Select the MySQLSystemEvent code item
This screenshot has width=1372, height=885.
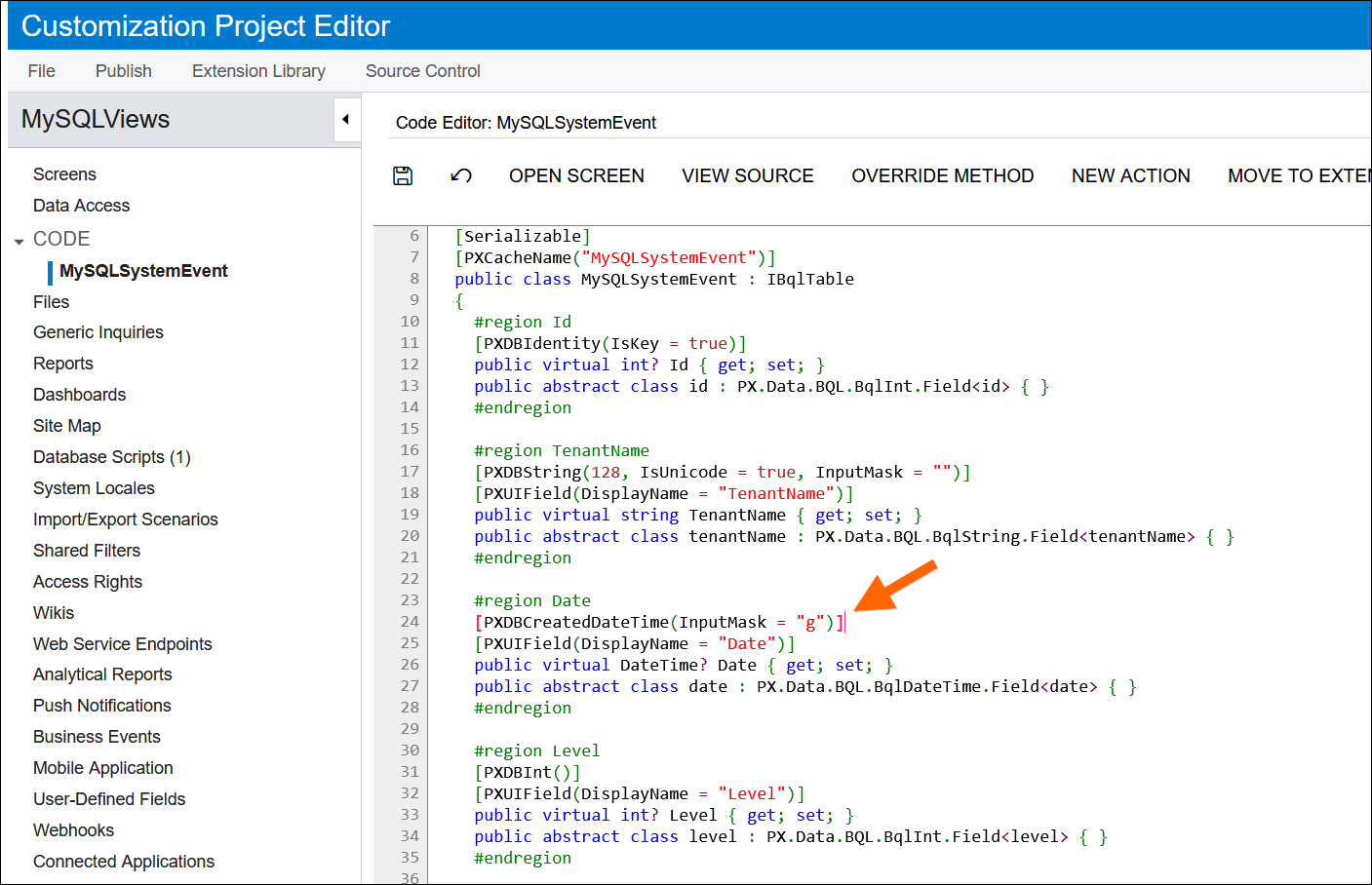(x=142, y=271)
